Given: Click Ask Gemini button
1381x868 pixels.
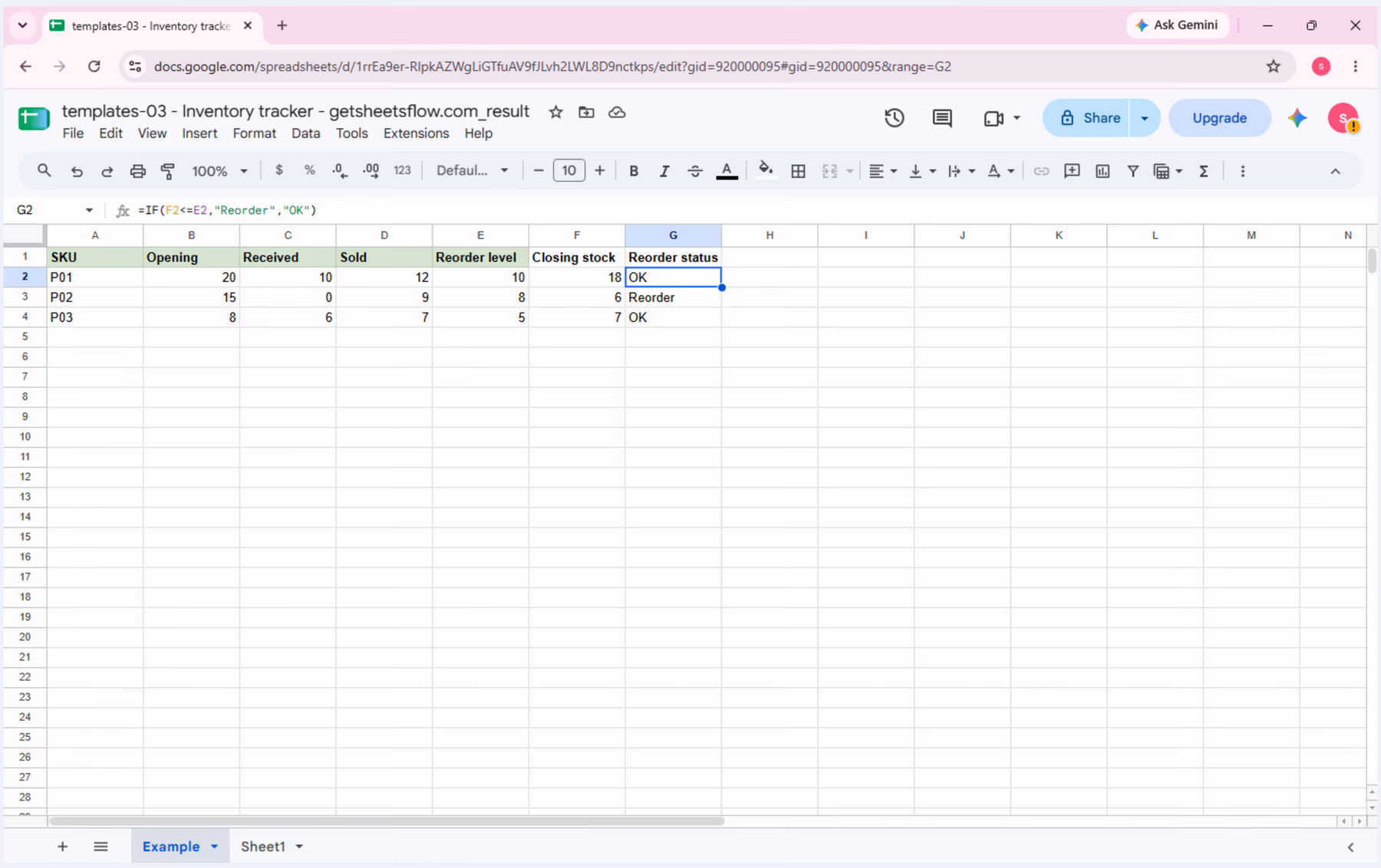Looking at the screenshot, I should pyautogui.click(x=1178, y=25).
